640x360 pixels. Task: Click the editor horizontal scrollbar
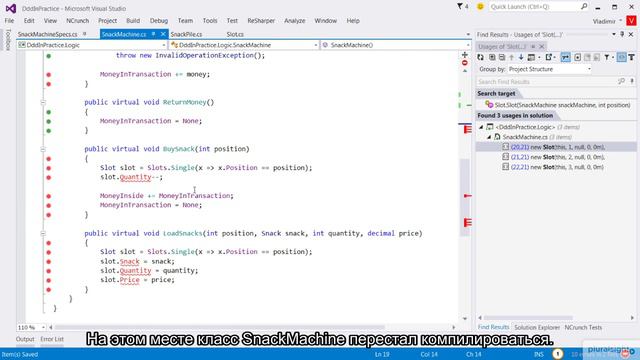pyautogui.click(x=220, y=327)
